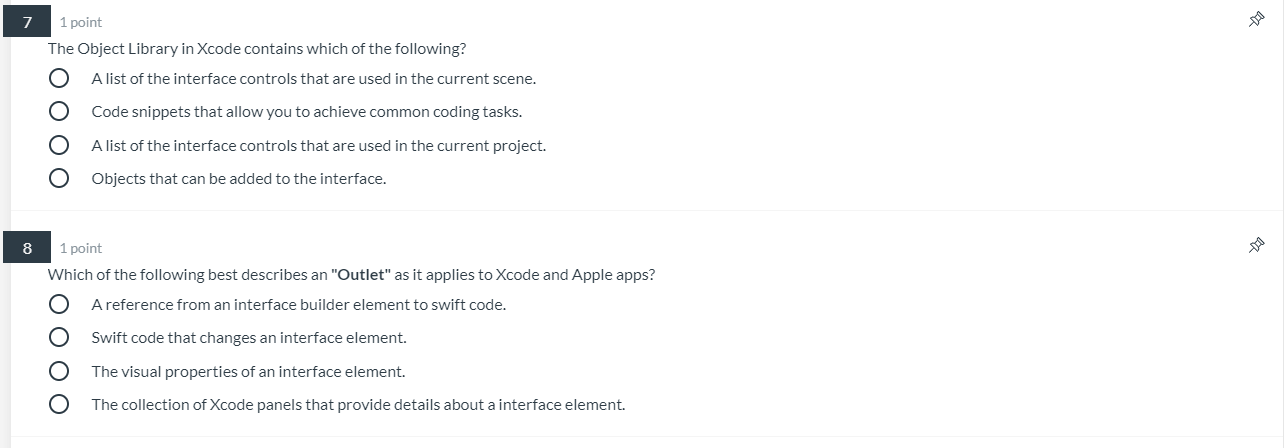Click answer text "Swift code that changes an interface element"

coord(248,338)
